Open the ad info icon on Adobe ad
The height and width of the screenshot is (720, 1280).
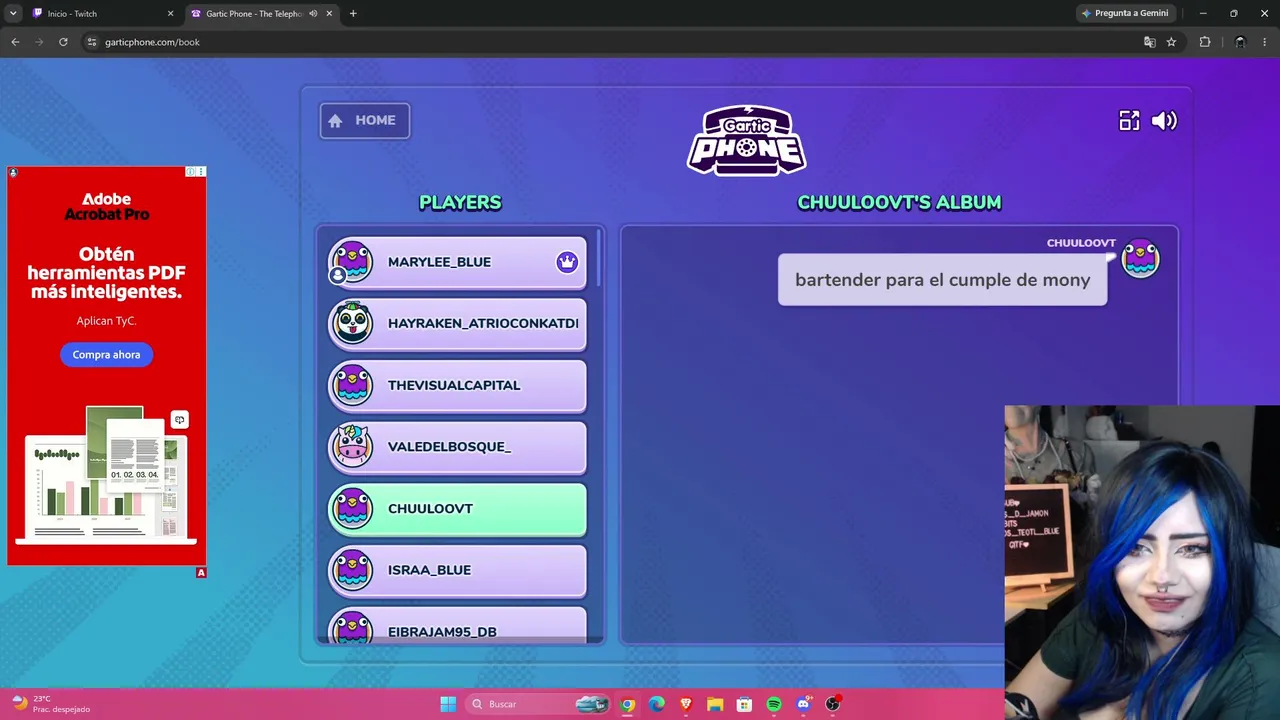pyautogui.click(x=190, y=172)
